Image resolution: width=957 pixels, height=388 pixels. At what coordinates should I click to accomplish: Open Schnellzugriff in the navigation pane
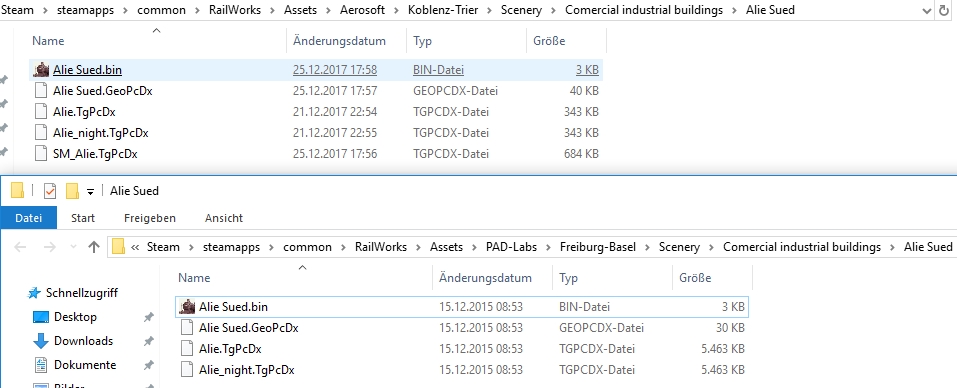(x=82, y=293)
